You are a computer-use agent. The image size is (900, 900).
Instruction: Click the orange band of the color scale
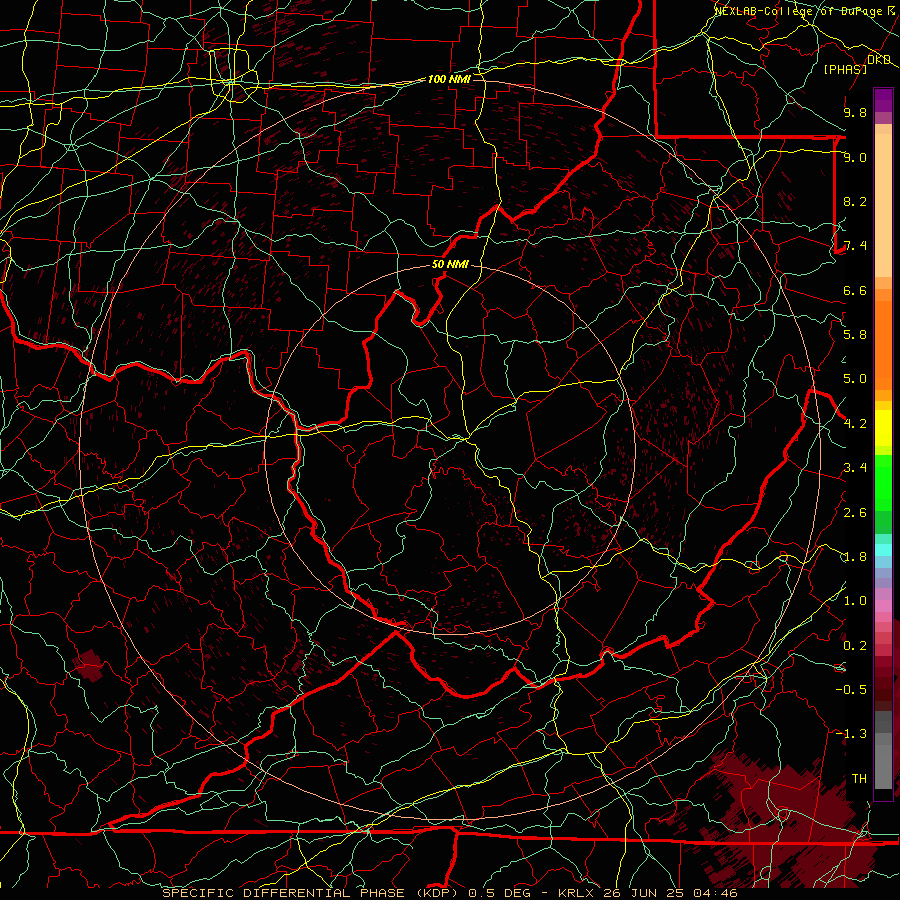click(883, 344)
